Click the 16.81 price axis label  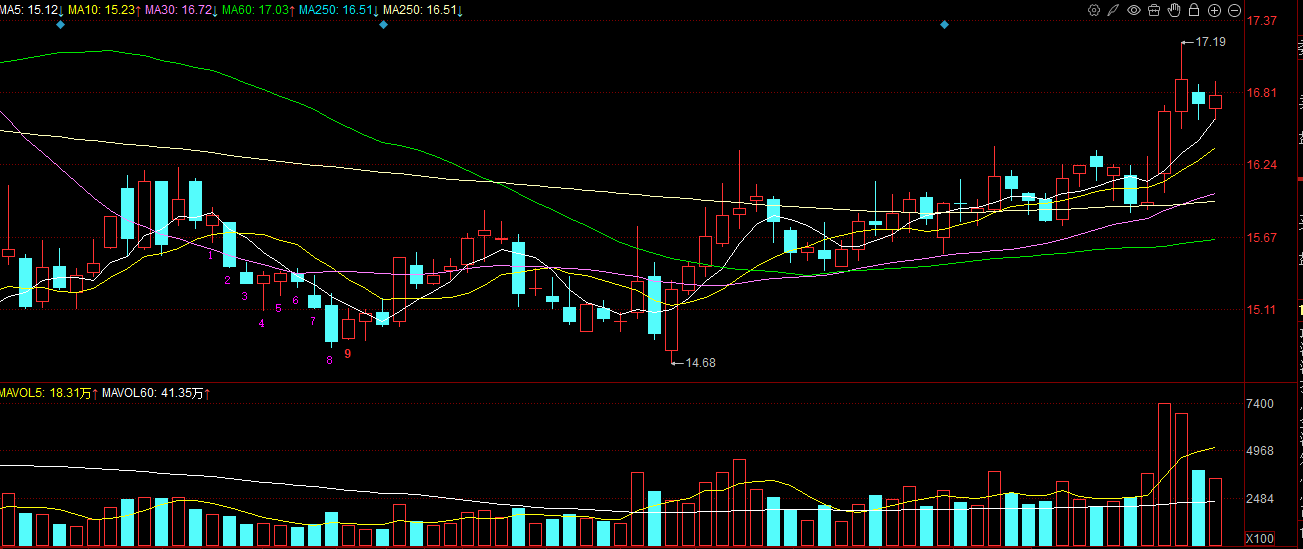point(1264,93)
